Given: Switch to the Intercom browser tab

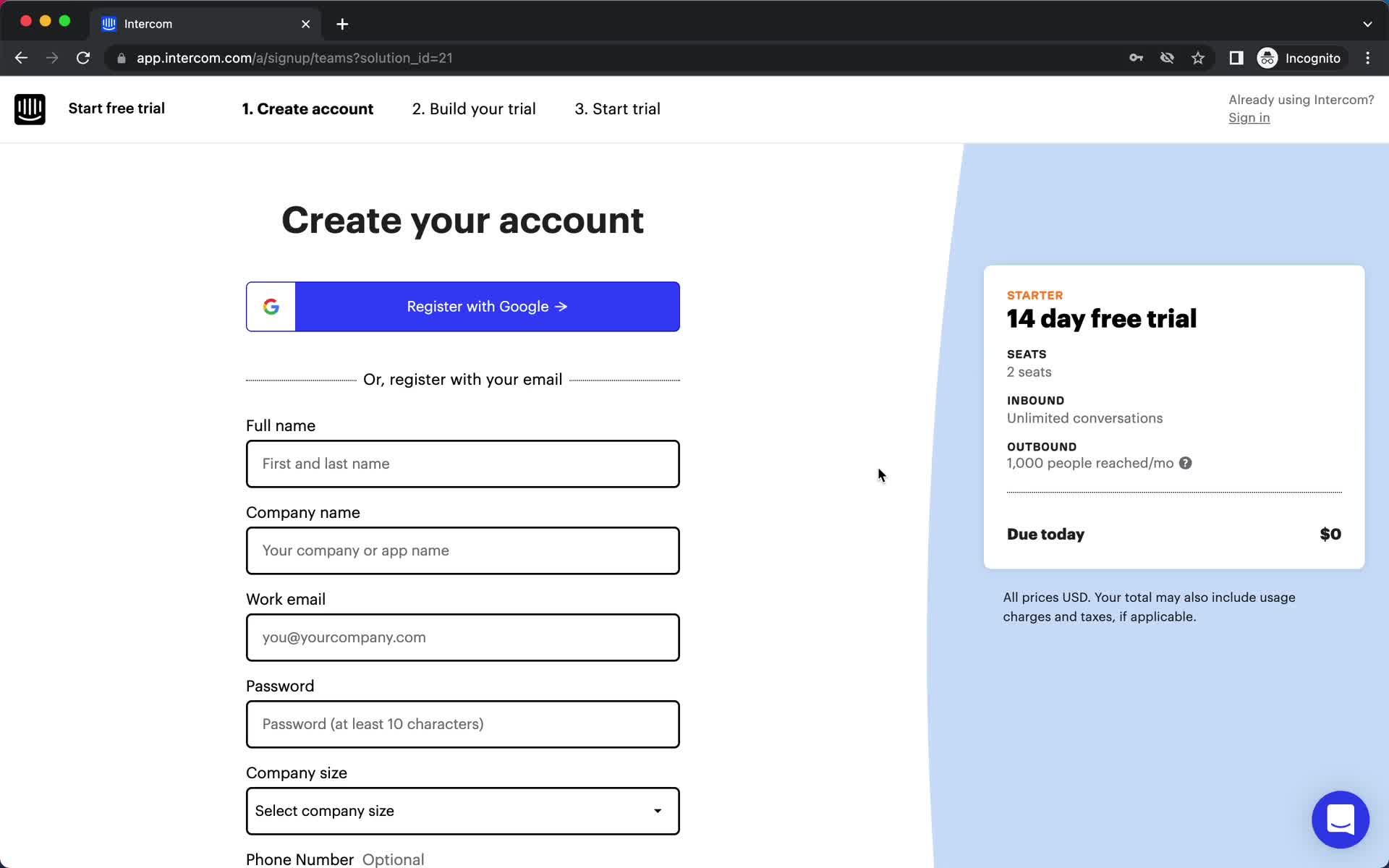Looking at the screenshot, I should pyautogui.click(x=205, y=24).
